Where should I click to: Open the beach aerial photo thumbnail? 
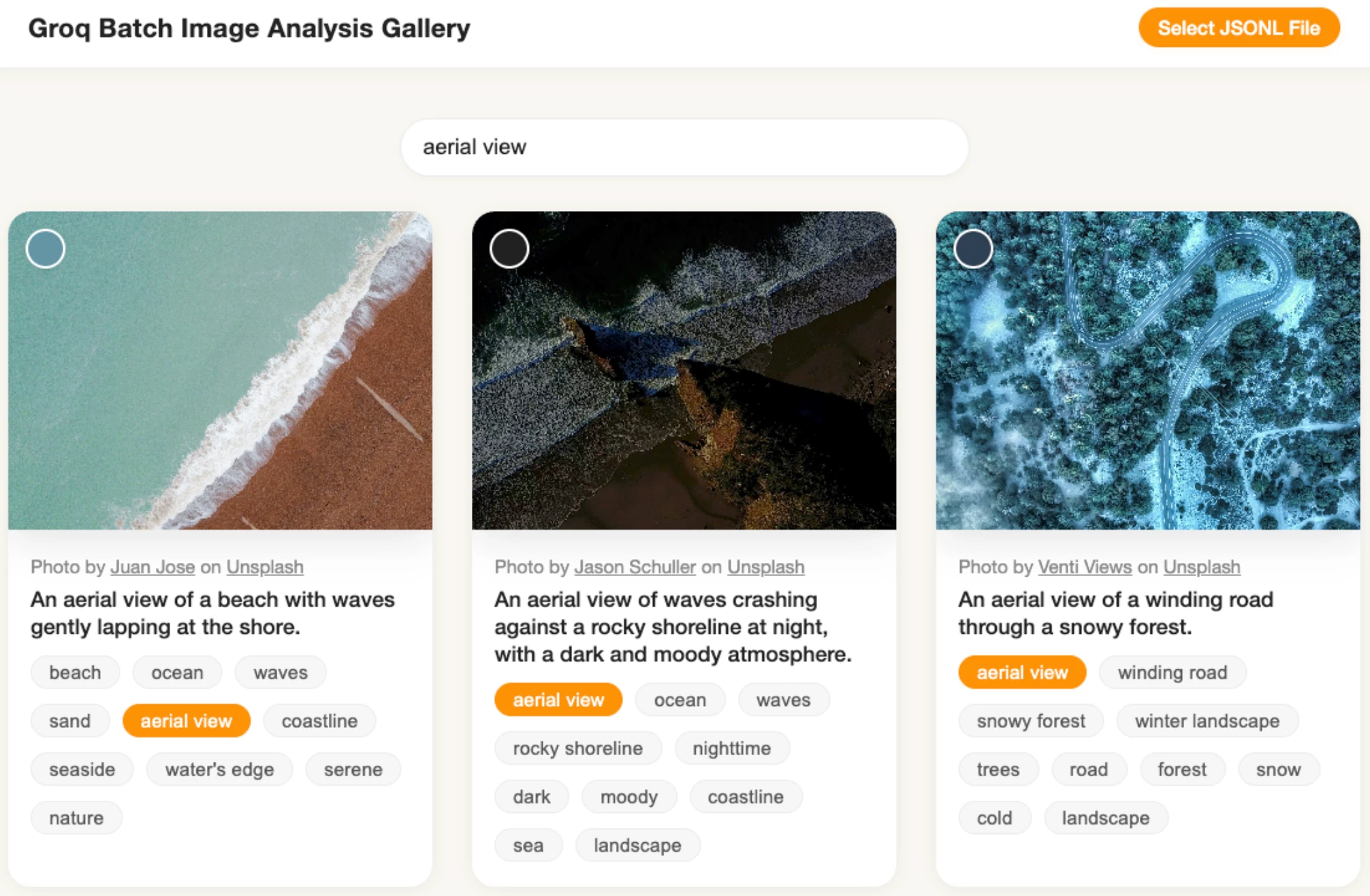(220, 370)
